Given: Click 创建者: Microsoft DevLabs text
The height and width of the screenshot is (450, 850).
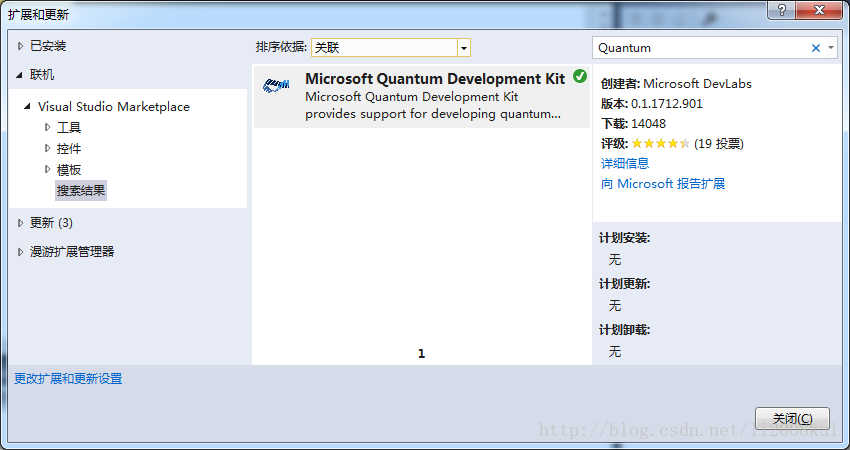Looking at the screenshot, I should click(677, 83).
